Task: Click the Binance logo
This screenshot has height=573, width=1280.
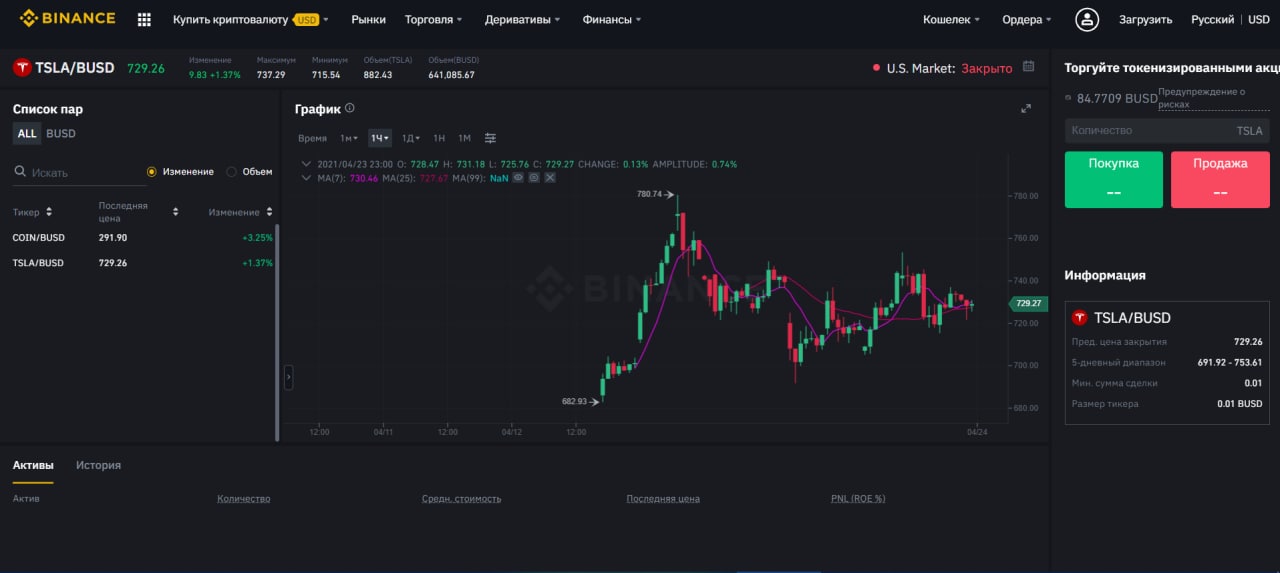Action: click(67, 18)
